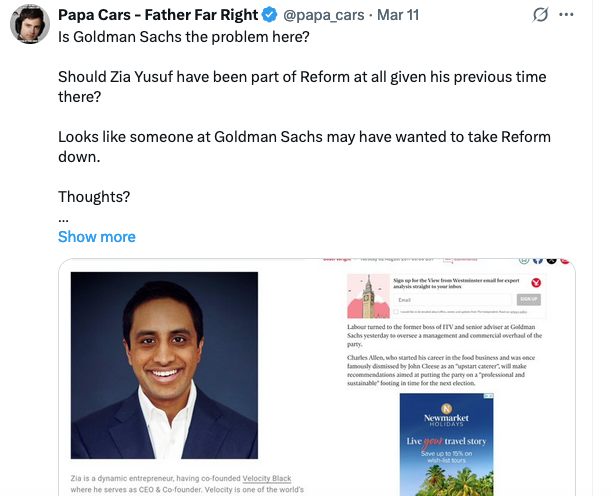This screenshot has width=611, height=496.
Task: Open Papa Cars profile avatar
Action: coord(31,24)
